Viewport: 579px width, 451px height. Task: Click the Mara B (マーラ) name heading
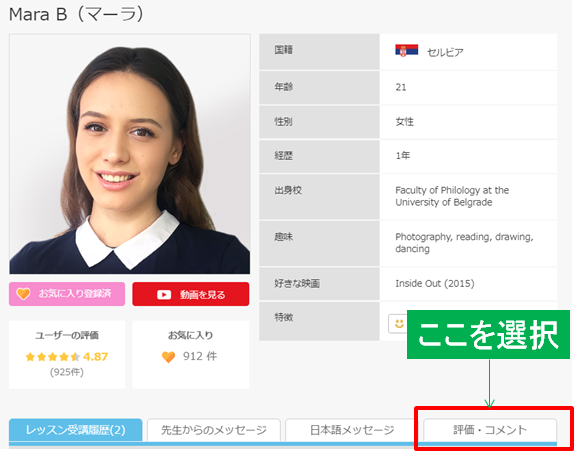point(76,14)
